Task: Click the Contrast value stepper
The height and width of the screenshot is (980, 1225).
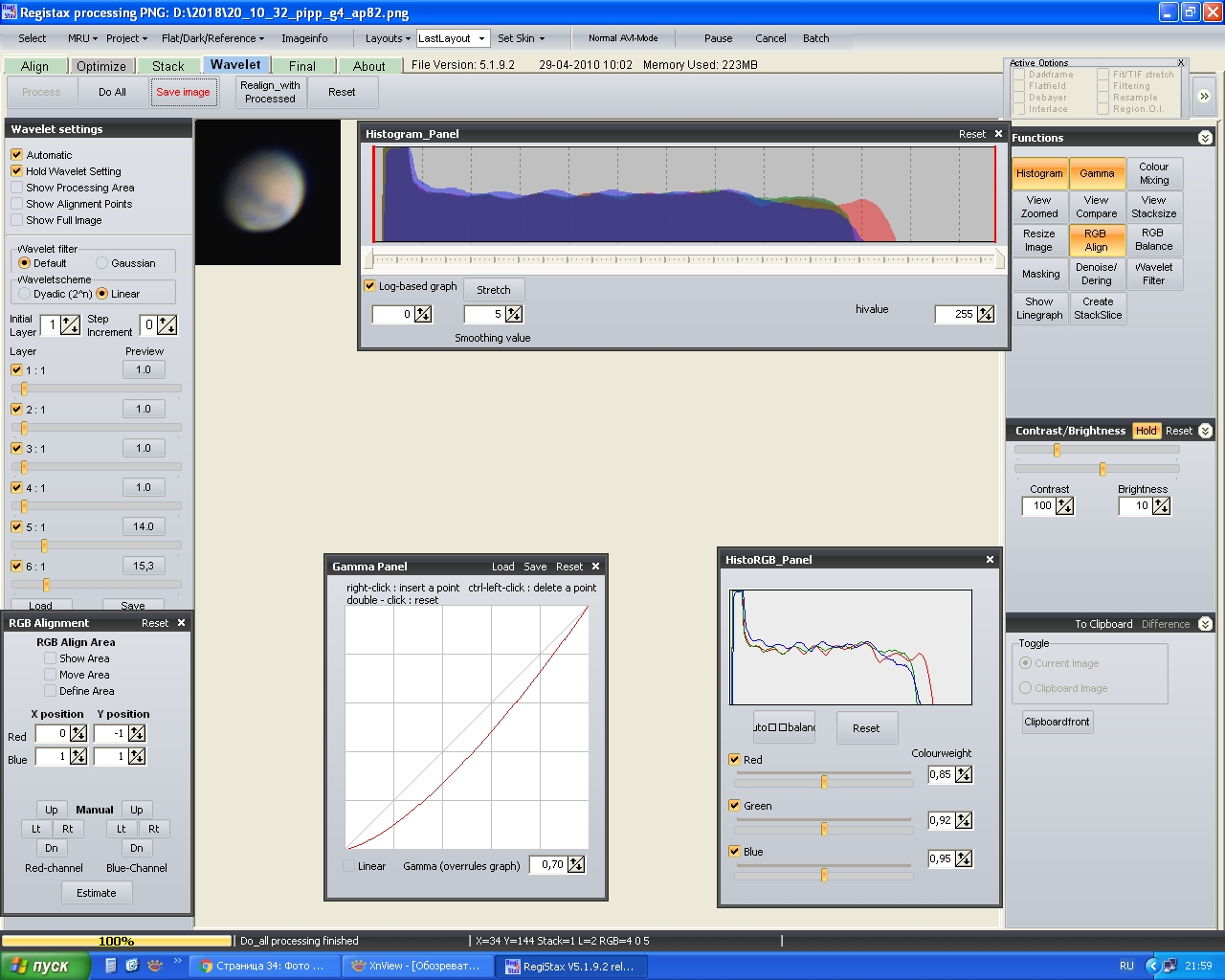Action: pyautogui.click(x=1064, y=506)
